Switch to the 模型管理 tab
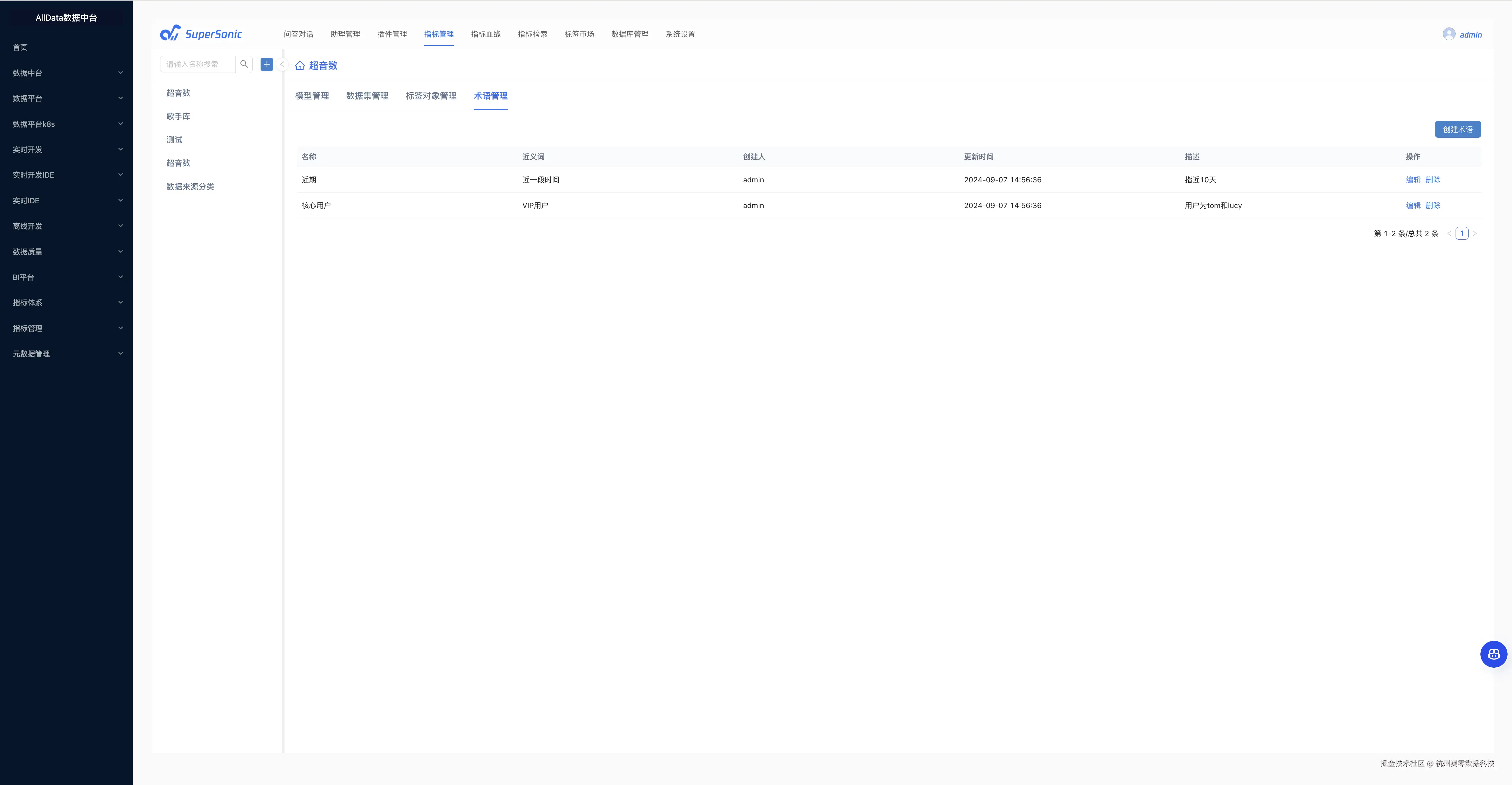This screenshot has width=1512, height=785. (312, 96)
